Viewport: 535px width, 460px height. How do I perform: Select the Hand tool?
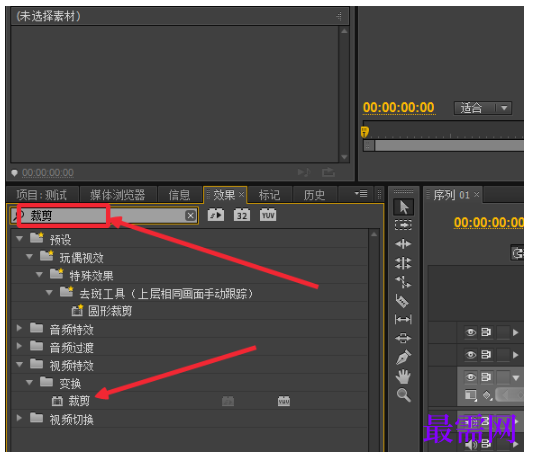coord(403,376)
